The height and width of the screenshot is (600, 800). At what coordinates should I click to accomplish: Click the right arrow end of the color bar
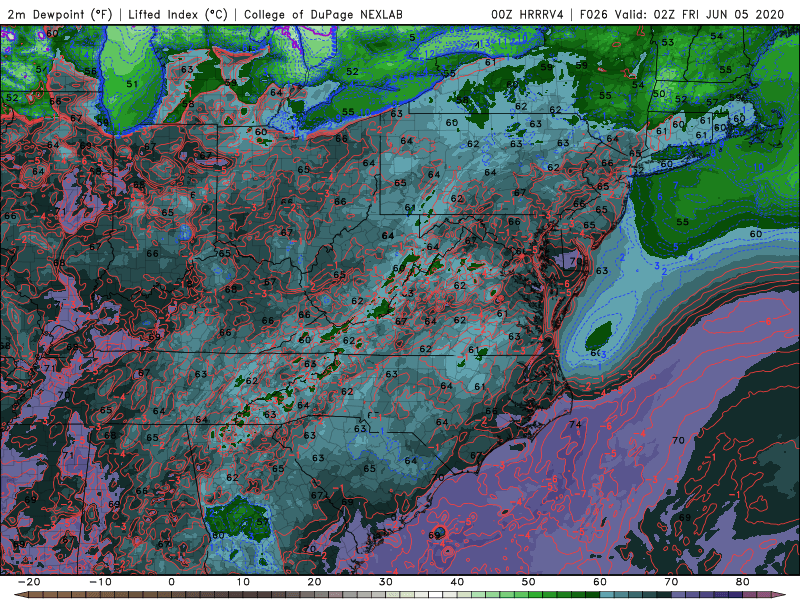[779, 595]
